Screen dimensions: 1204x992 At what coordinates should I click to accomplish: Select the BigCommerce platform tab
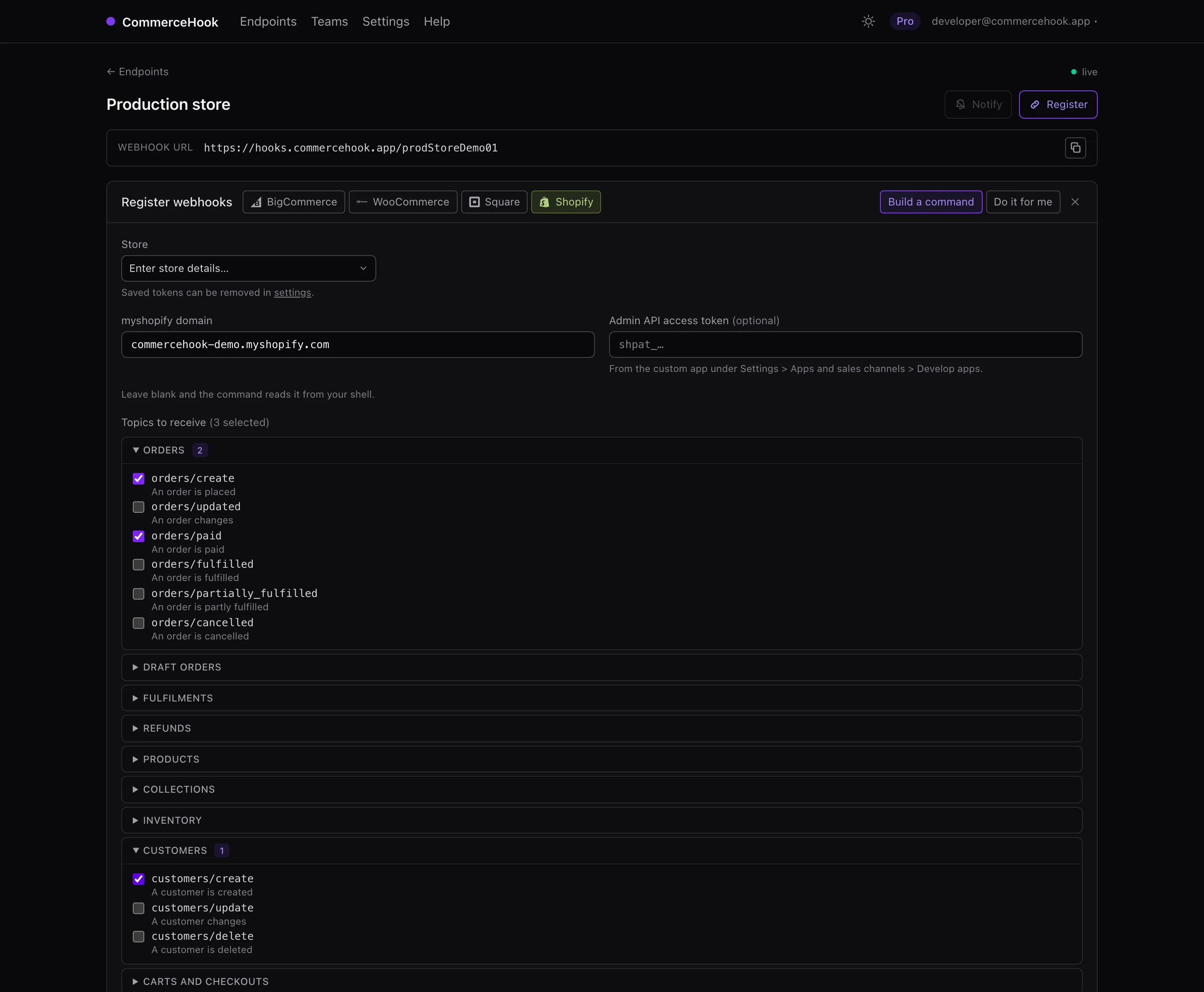[x=293, y=202]
